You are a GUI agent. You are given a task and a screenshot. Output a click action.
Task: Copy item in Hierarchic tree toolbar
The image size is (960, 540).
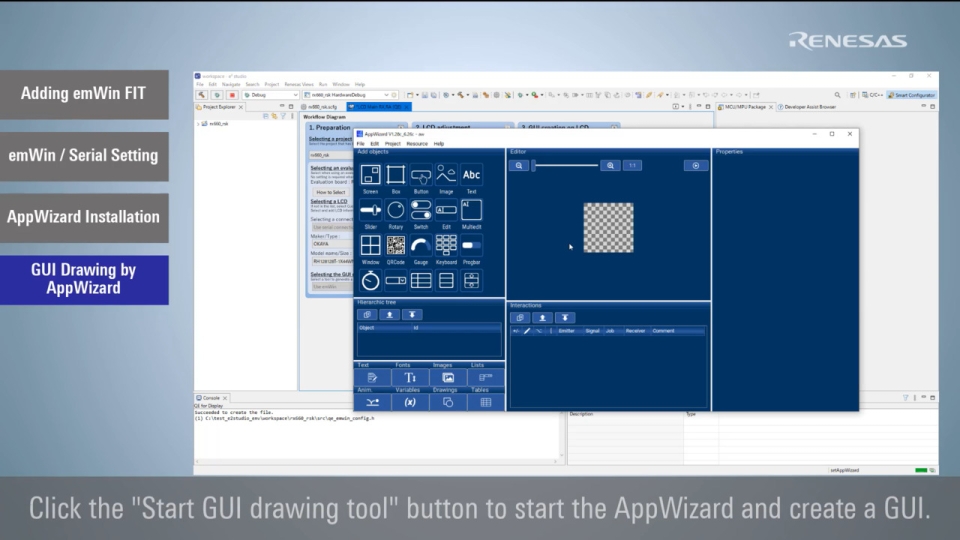(367, 315)
